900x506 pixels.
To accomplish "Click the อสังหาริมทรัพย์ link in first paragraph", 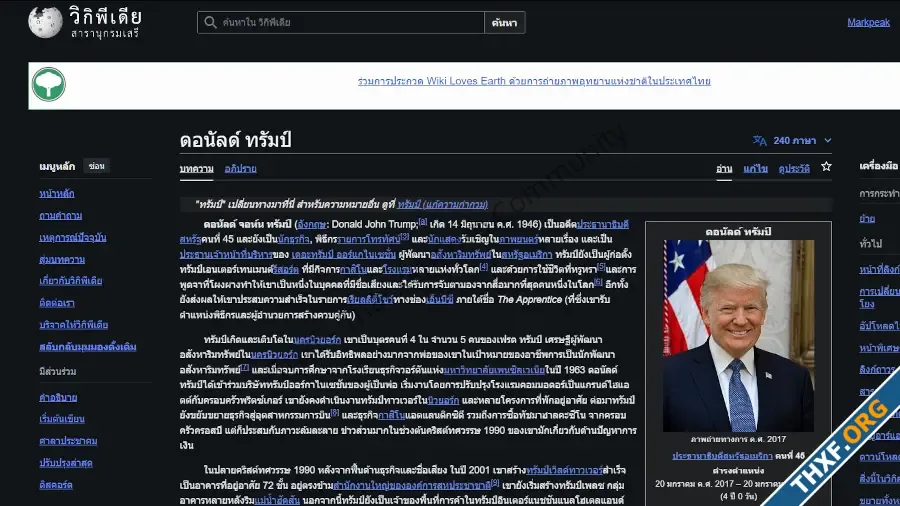I will point(460,254).
